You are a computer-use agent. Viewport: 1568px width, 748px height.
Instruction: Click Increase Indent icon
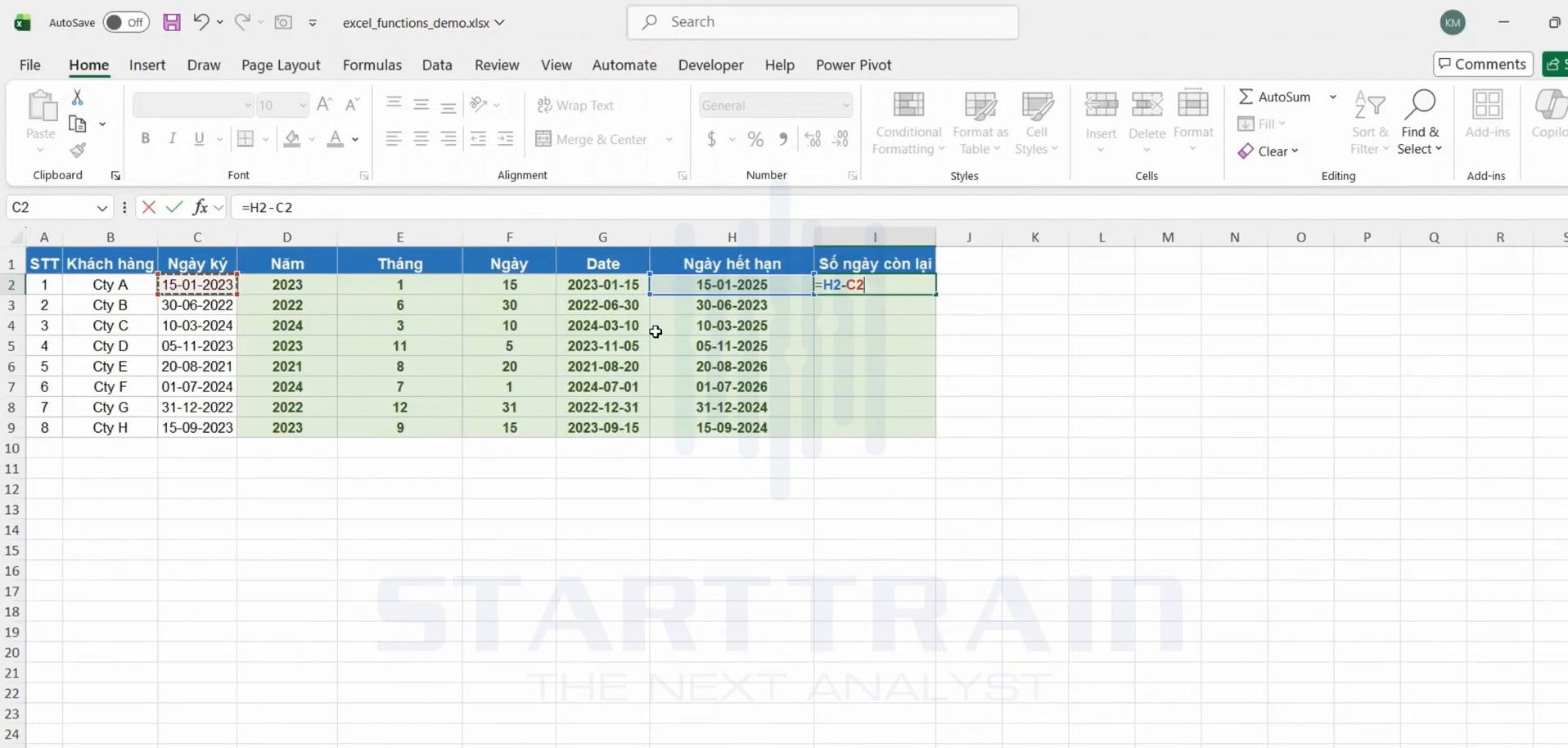click(506, 139)
